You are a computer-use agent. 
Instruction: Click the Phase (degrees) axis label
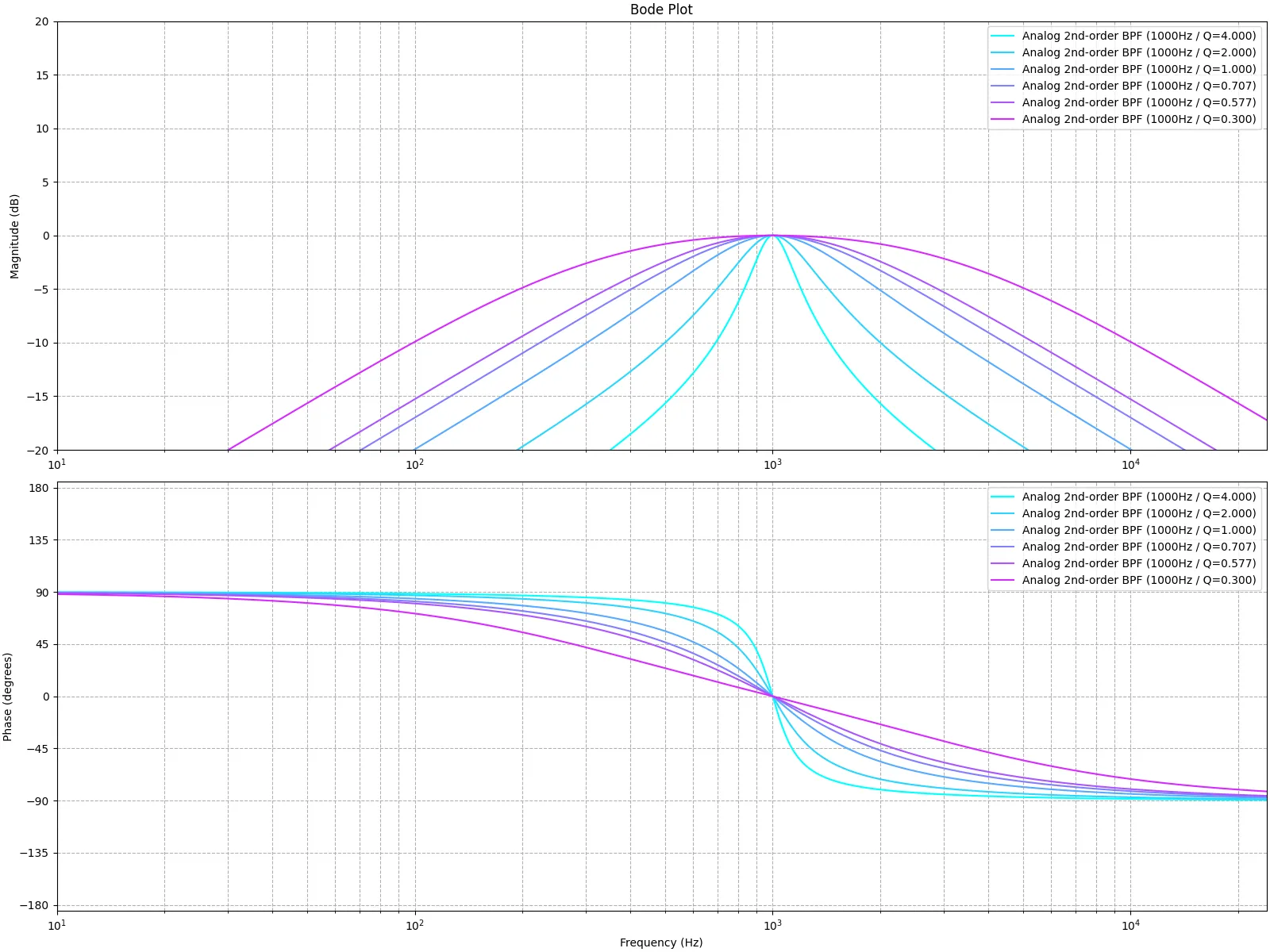click(8, 697)
